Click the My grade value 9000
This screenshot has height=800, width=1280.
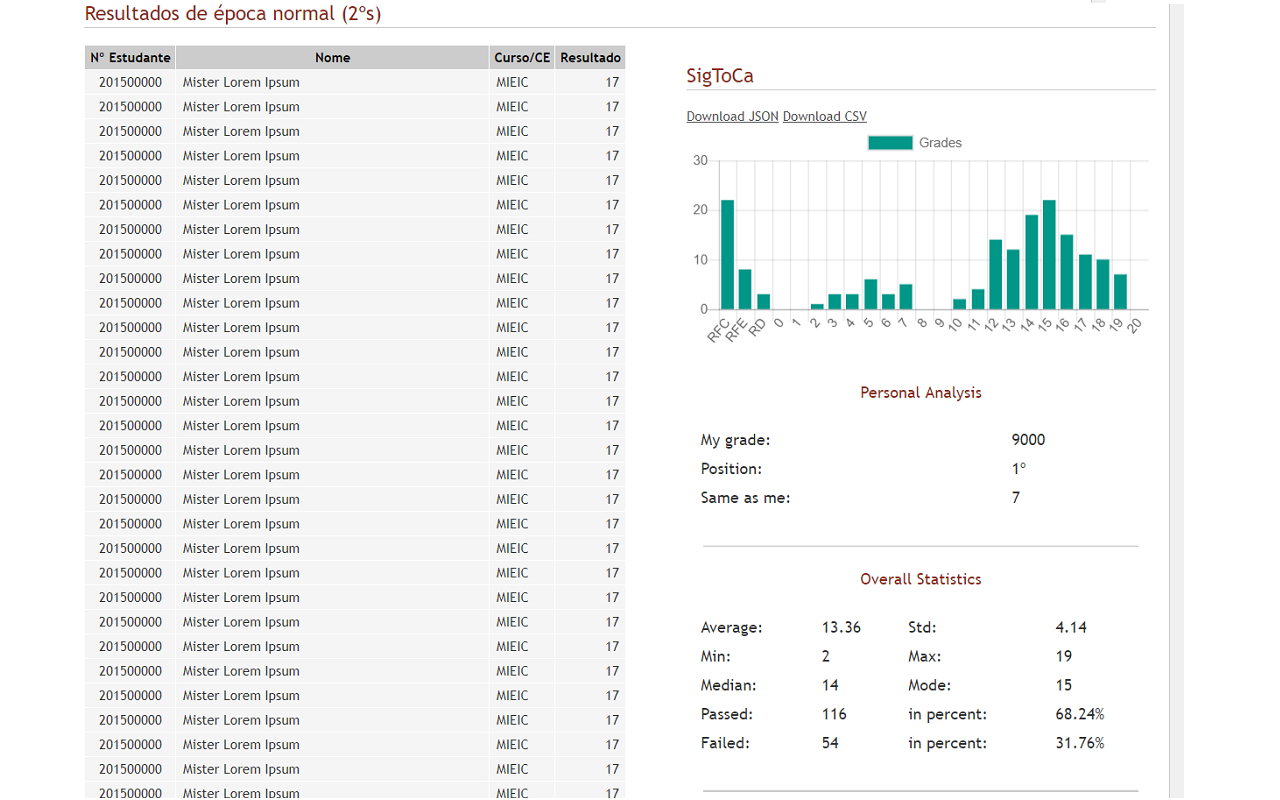(x=1028, y=440)
